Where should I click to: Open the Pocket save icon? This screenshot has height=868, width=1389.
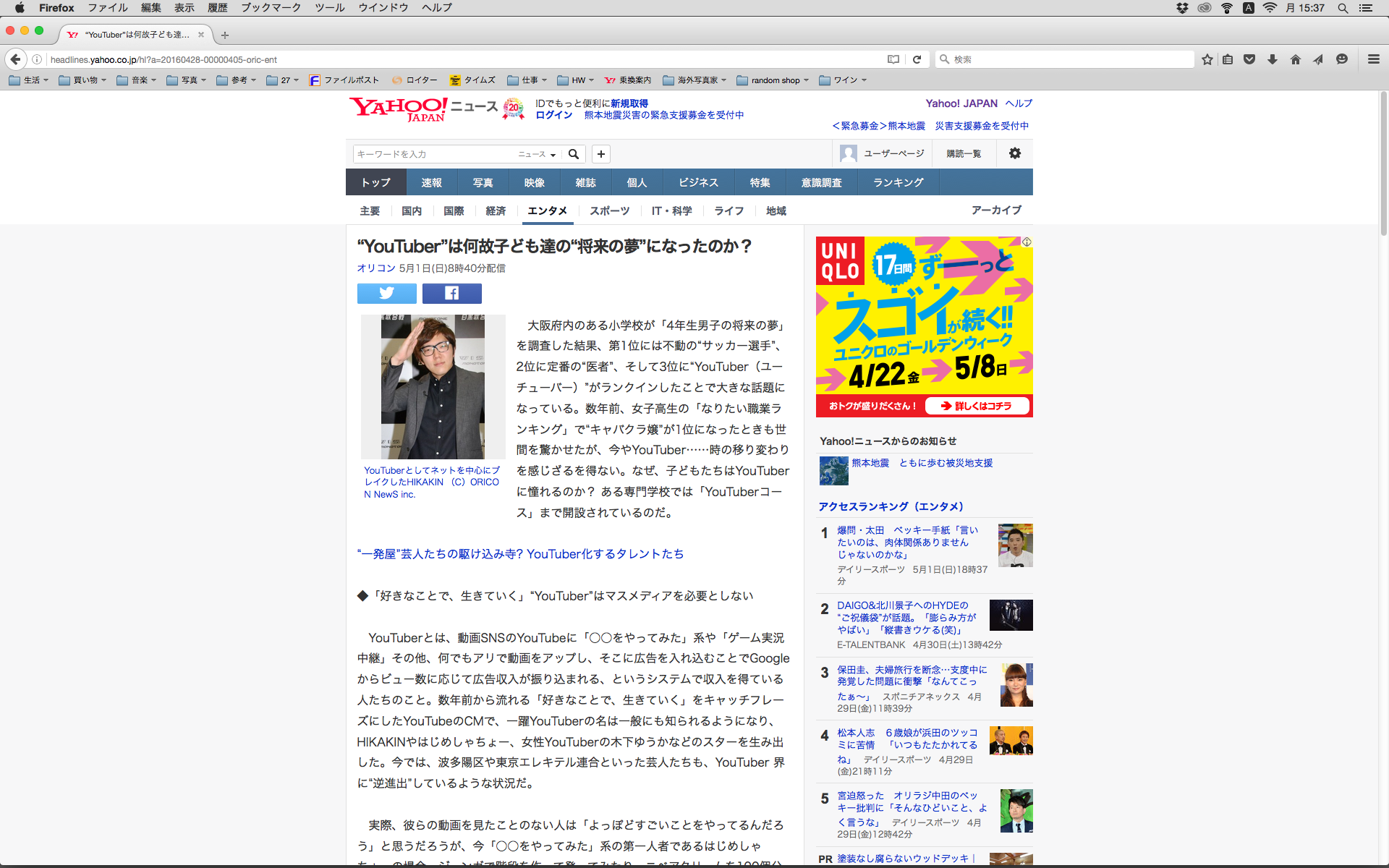tap(1249, 59)
